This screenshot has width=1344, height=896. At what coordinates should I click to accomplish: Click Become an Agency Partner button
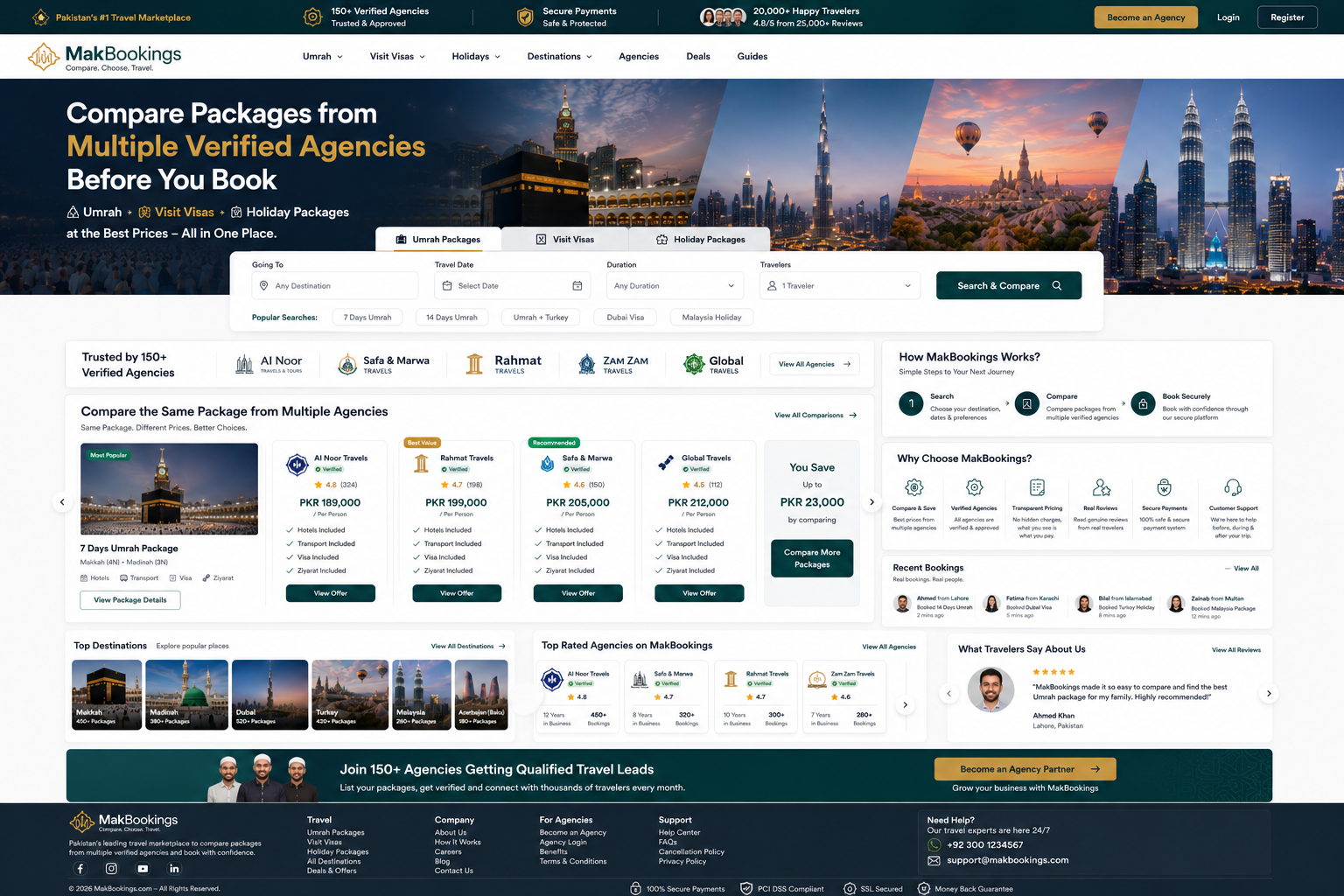(1025, 769)
